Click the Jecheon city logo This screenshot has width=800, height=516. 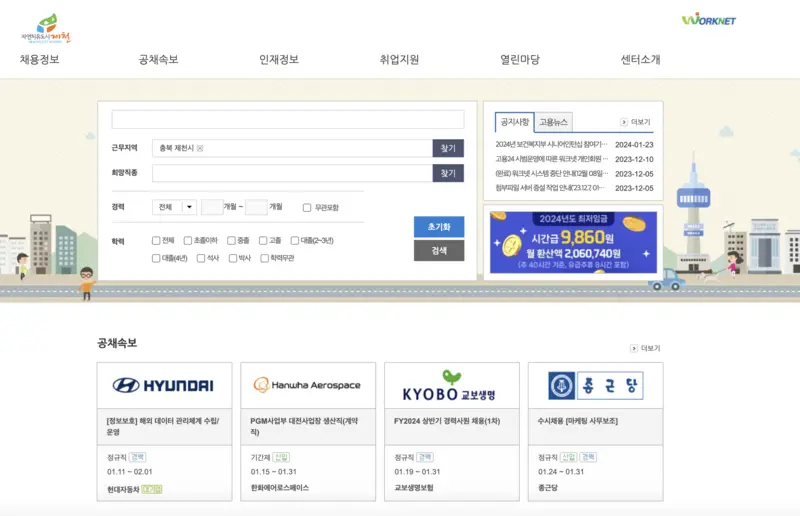click(x=46, y=29)
